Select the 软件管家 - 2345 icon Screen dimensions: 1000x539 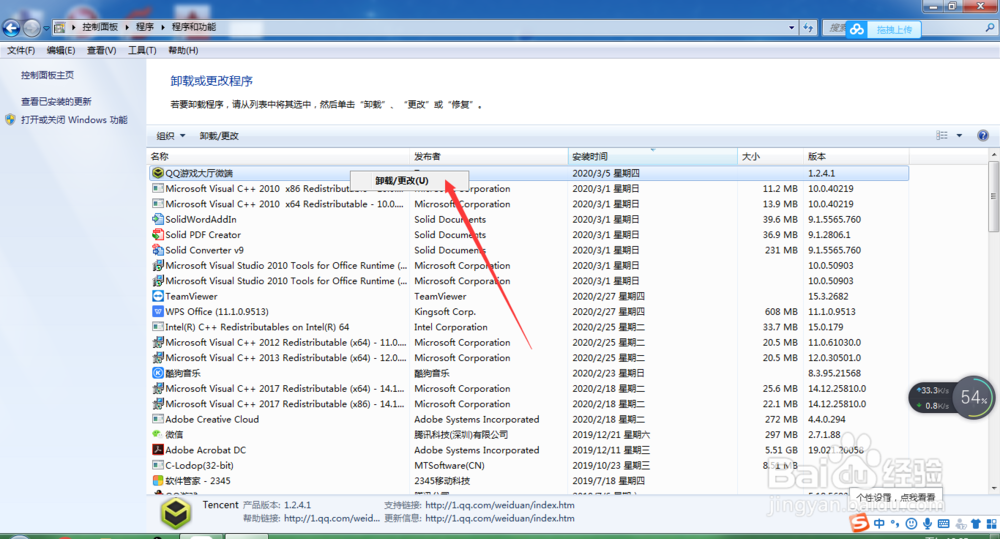click(158, 480)
